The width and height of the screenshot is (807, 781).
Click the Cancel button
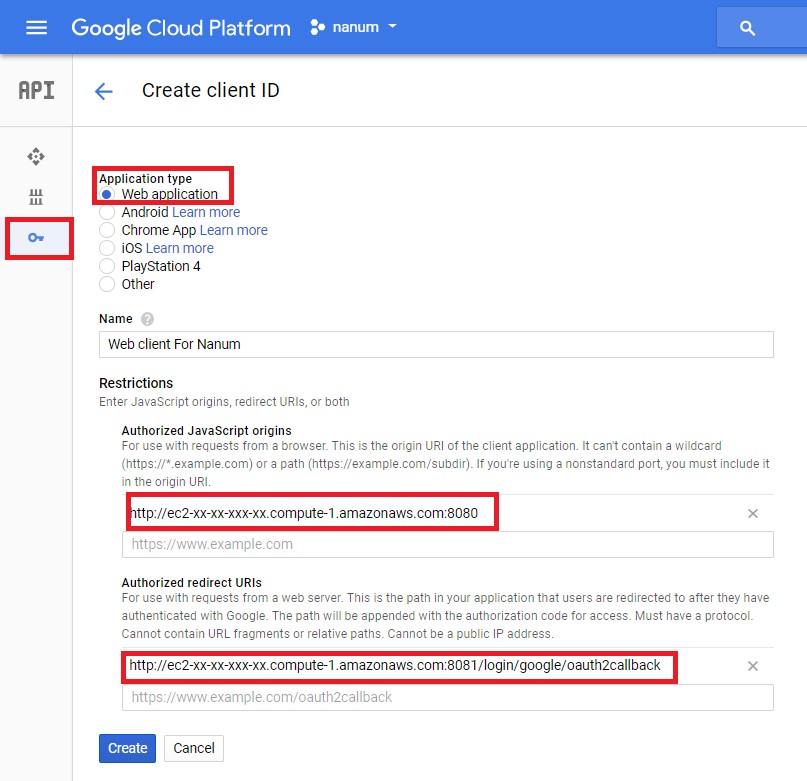tap(194, 748)
